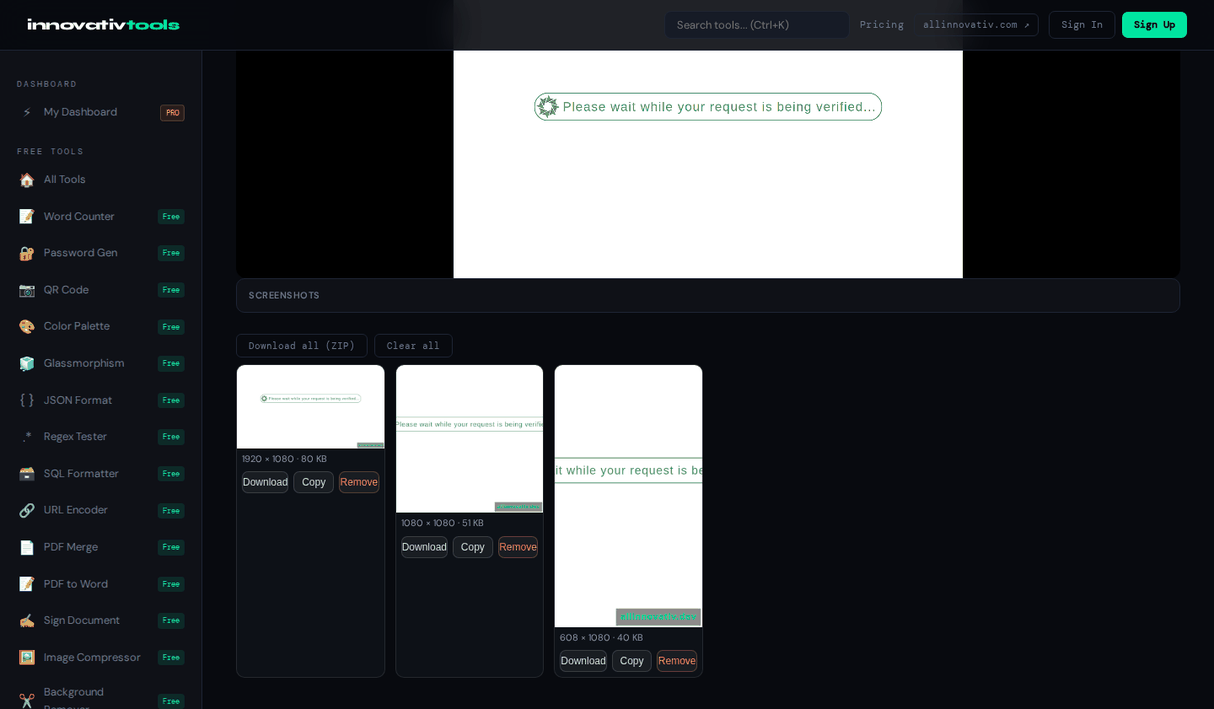Click the SQL Formatter database icon

(x=27, y=474)
